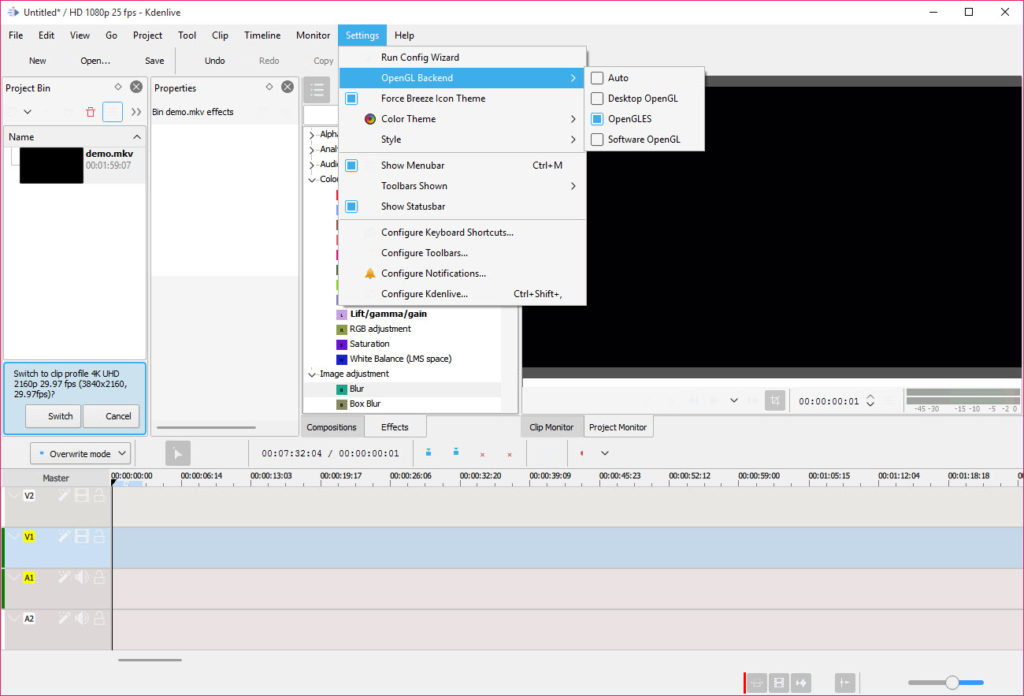Click the monitor timecode field 00:00:00:01

pos(828,401)
